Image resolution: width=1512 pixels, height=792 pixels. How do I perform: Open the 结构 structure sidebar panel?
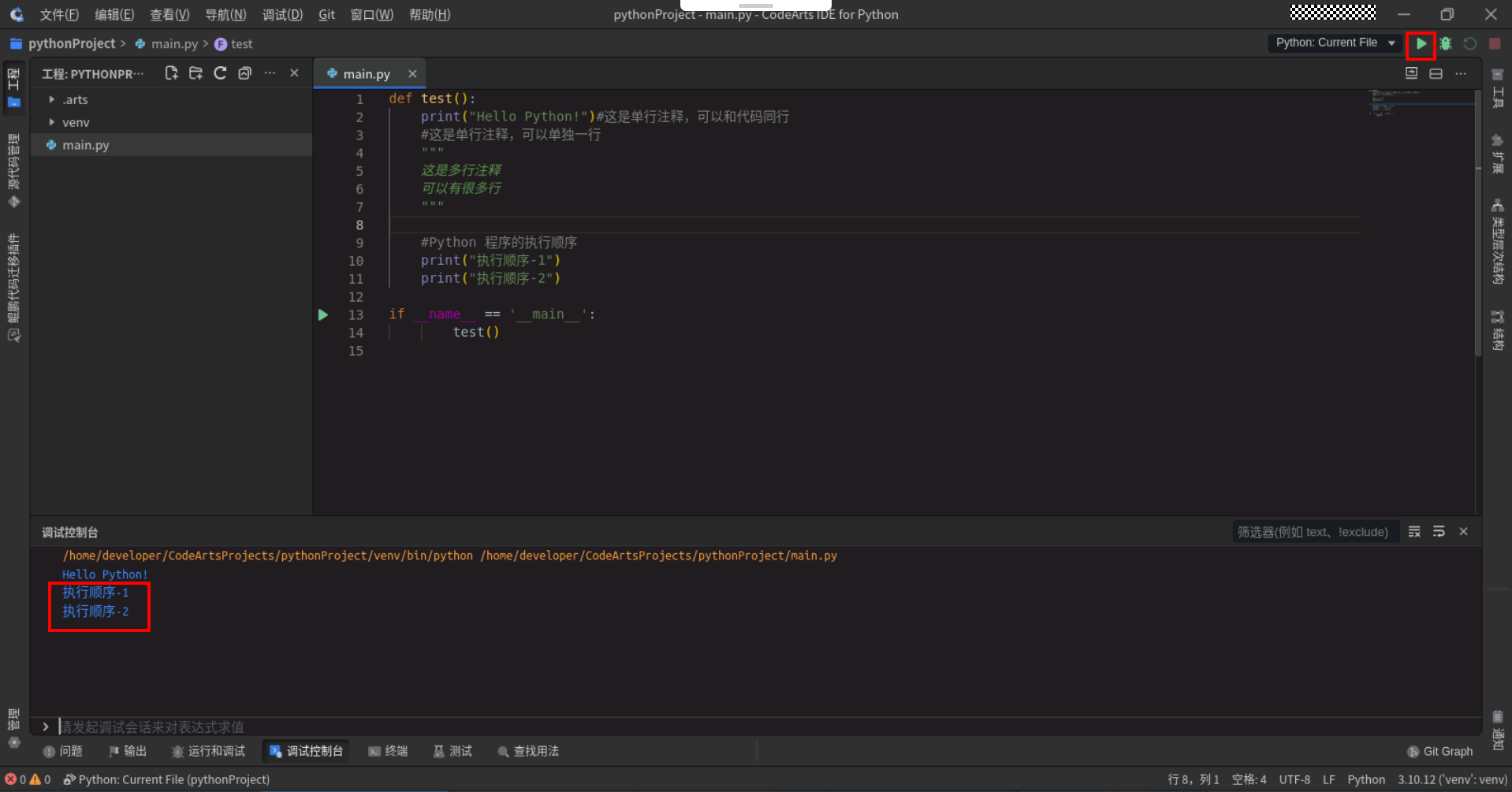coord(1498,329)
